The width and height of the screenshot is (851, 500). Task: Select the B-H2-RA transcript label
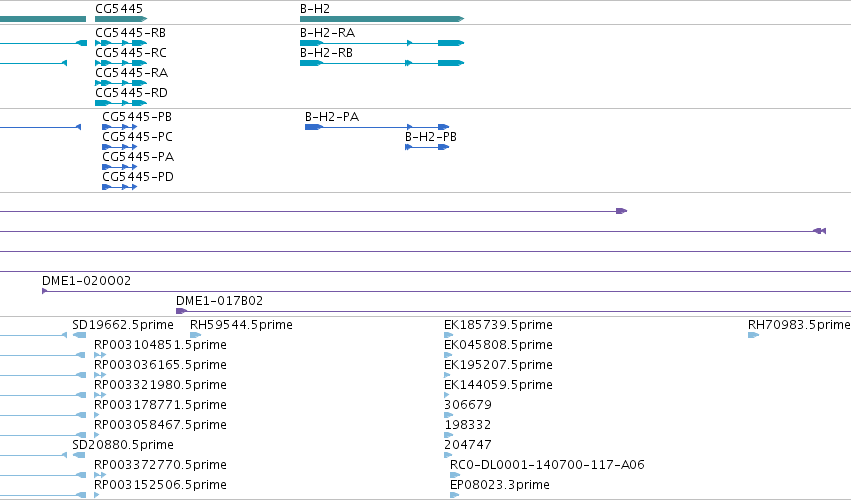[327, 33]
